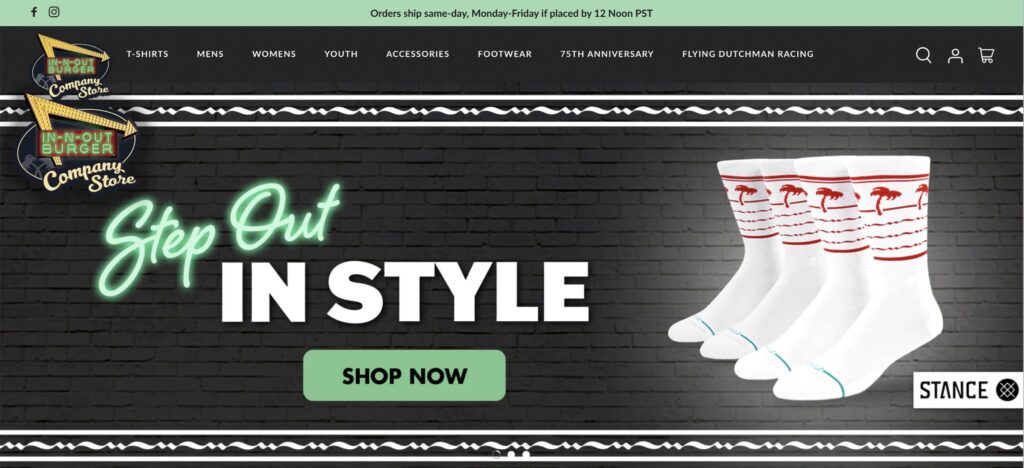
Task: Open the T-Shirts menu
Action: click(x=148, y=54)
